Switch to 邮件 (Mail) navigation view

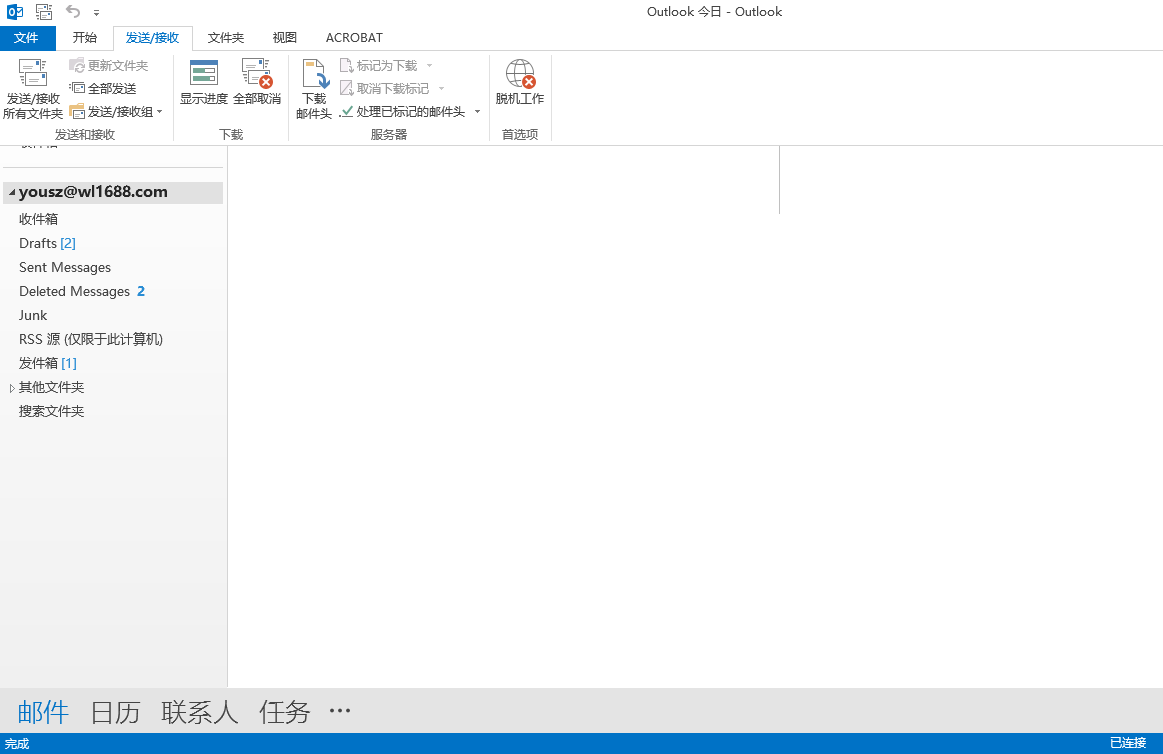tap(43, 712)
